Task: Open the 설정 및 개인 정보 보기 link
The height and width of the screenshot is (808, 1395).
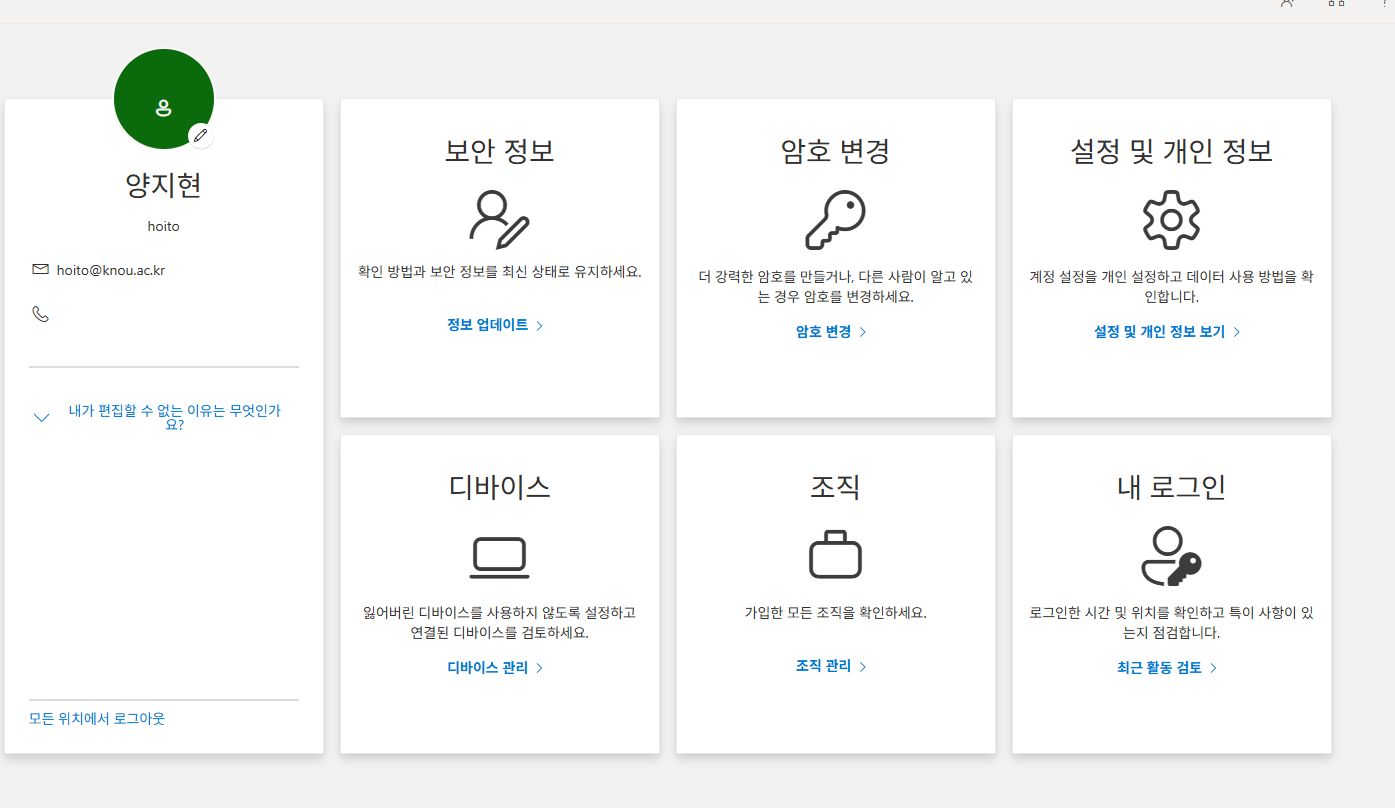Action: tap(1167, 331)
